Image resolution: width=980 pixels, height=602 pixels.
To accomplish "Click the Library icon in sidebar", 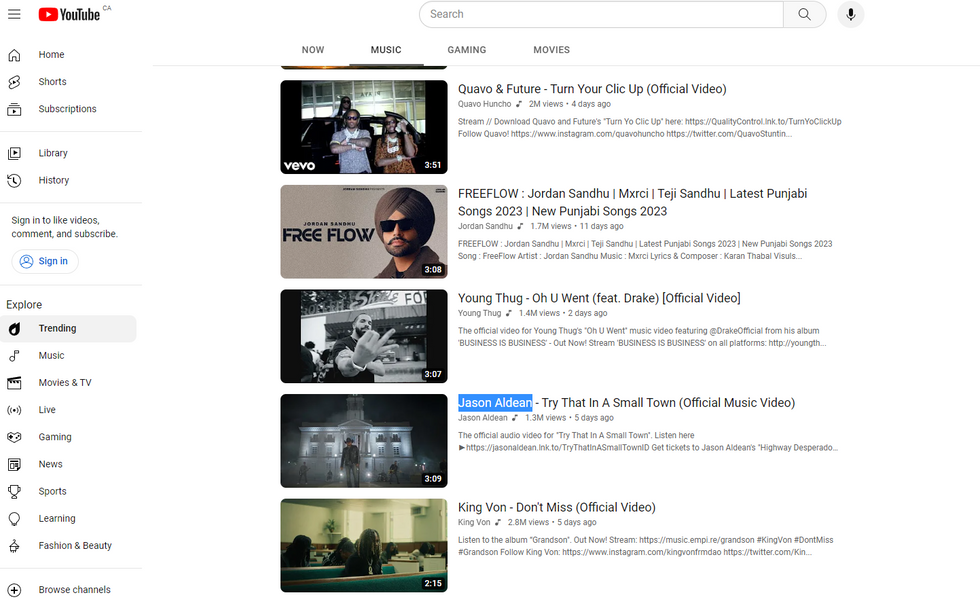I will 14,153.
